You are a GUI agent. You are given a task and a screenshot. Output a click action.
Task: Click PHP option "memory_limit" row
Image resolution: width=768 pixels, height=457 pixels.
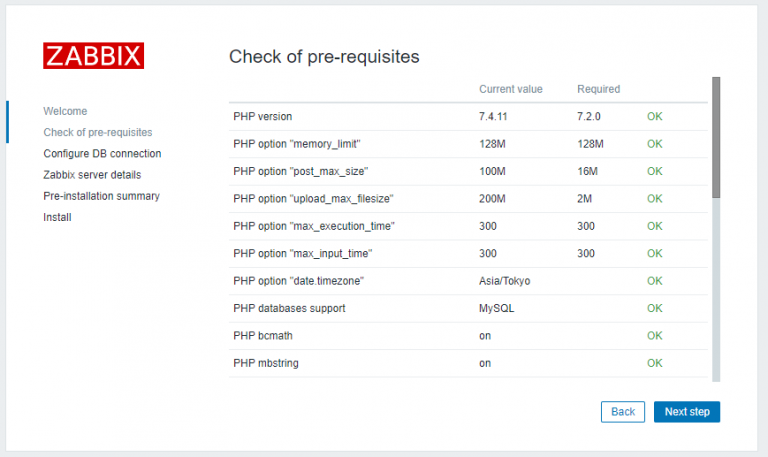[297, 144]
